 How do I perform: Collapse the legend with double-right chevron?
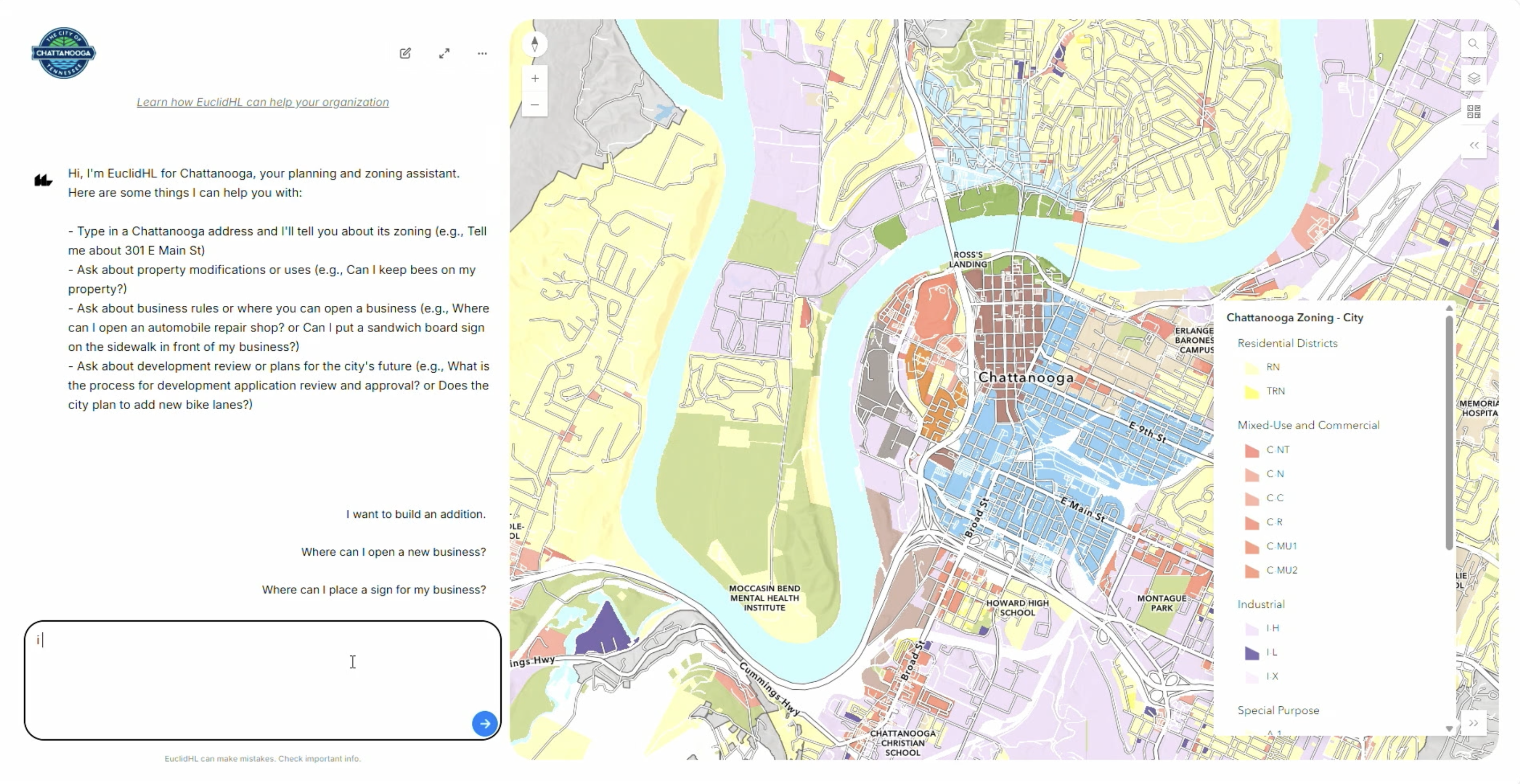[x=1473, y=723]
